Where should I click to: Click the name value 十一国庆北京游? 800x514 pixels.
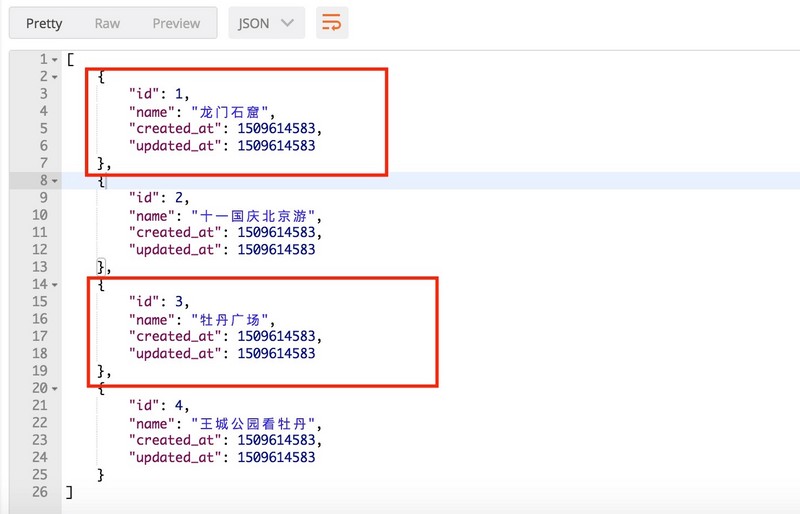click(x=254, y=216)
